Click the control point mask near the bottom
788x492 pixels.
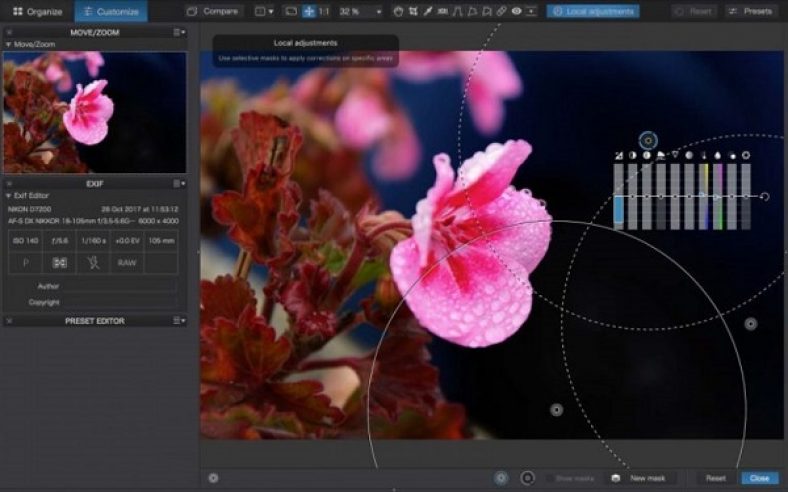click(x=557, y=410)
